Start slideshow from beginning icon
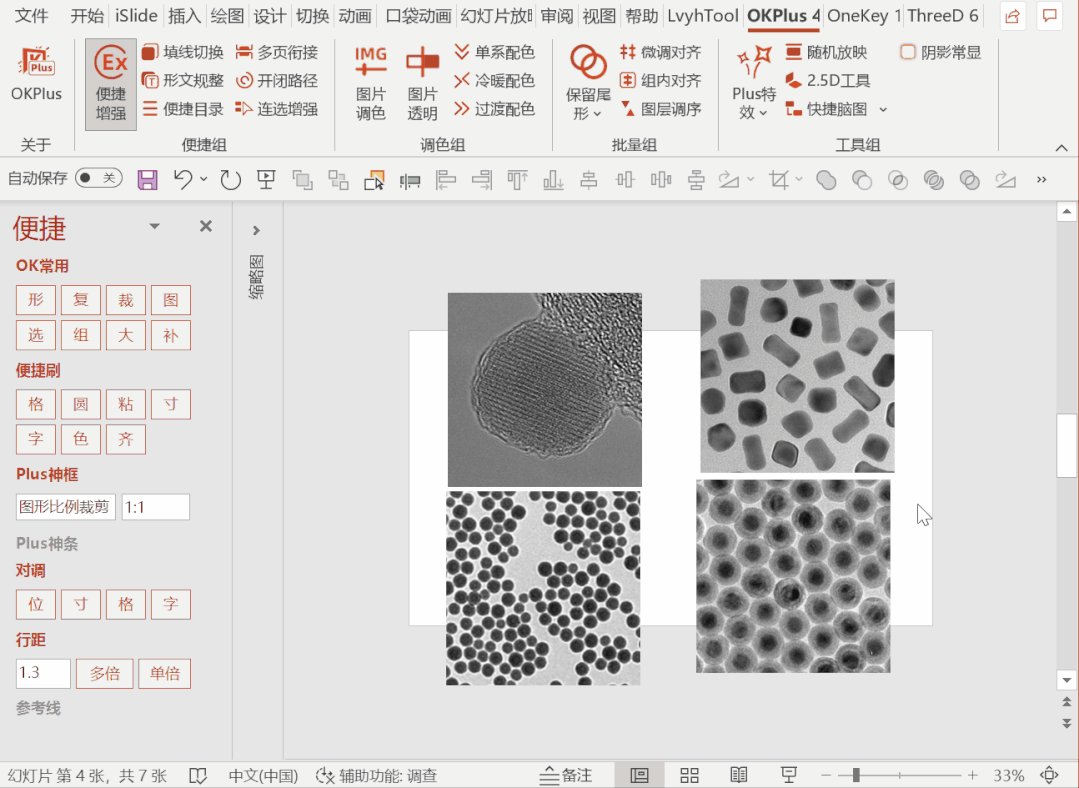 (x=266, y=180)
